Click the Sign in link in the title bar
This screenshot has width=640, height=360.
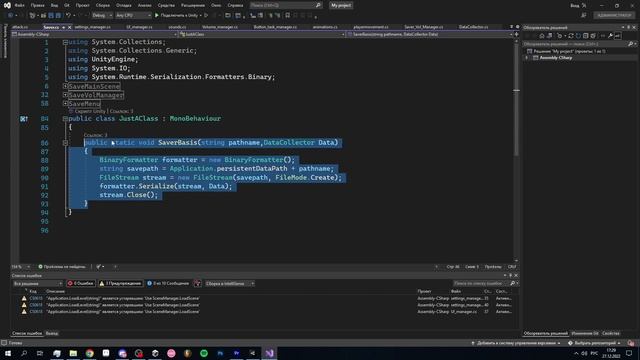pyautogui.click(x=575, y=5)
